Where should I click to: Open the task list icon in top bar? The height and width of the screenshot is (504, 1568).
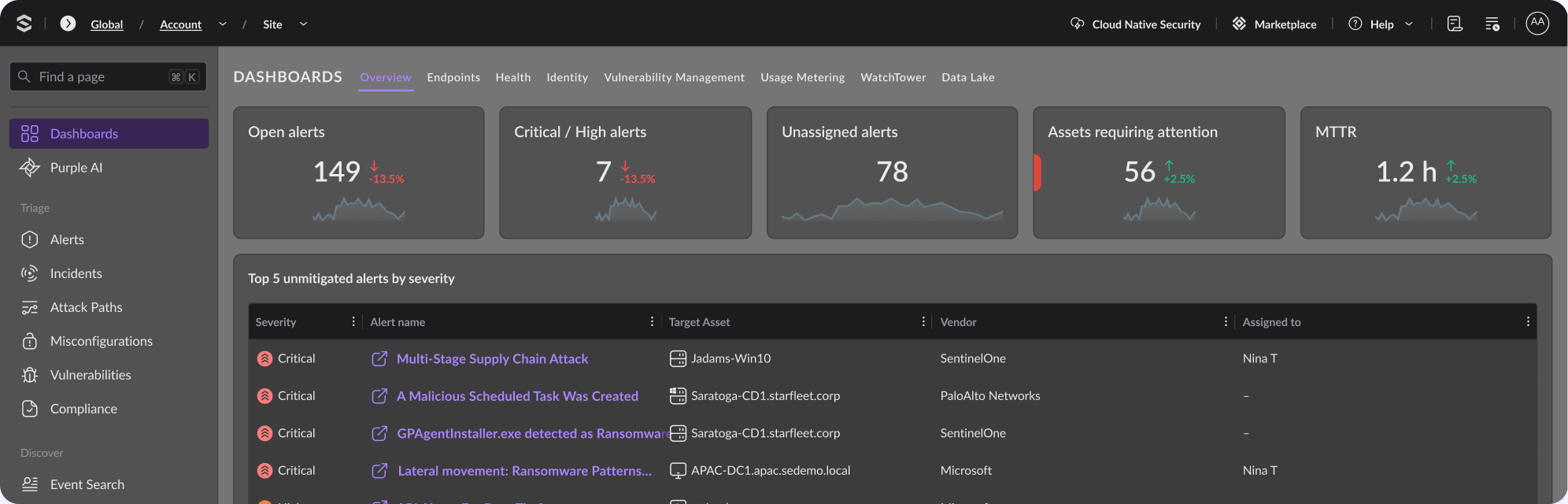coord(1492,24)
